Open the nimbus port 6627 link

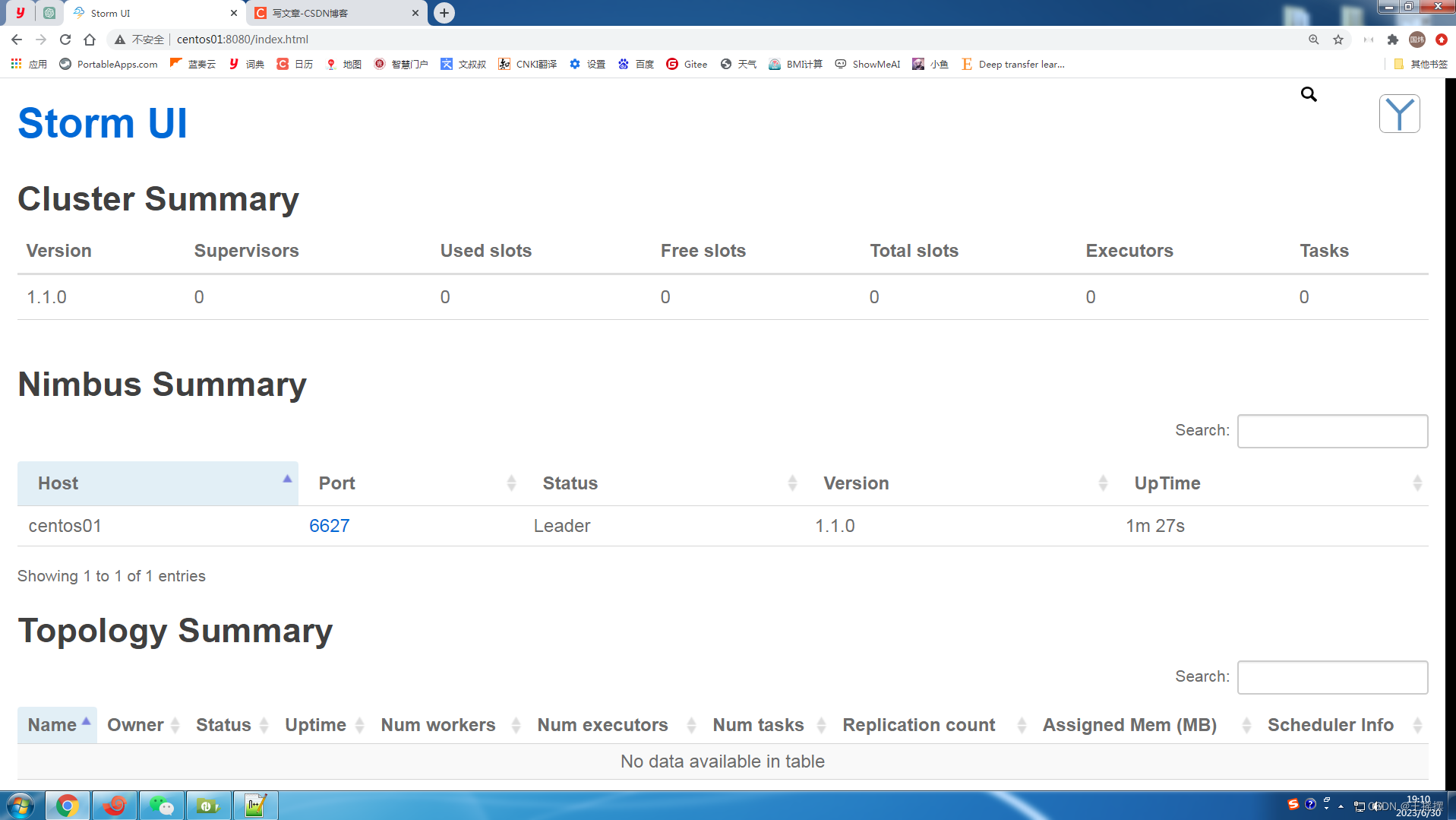(x=329, y=525)
